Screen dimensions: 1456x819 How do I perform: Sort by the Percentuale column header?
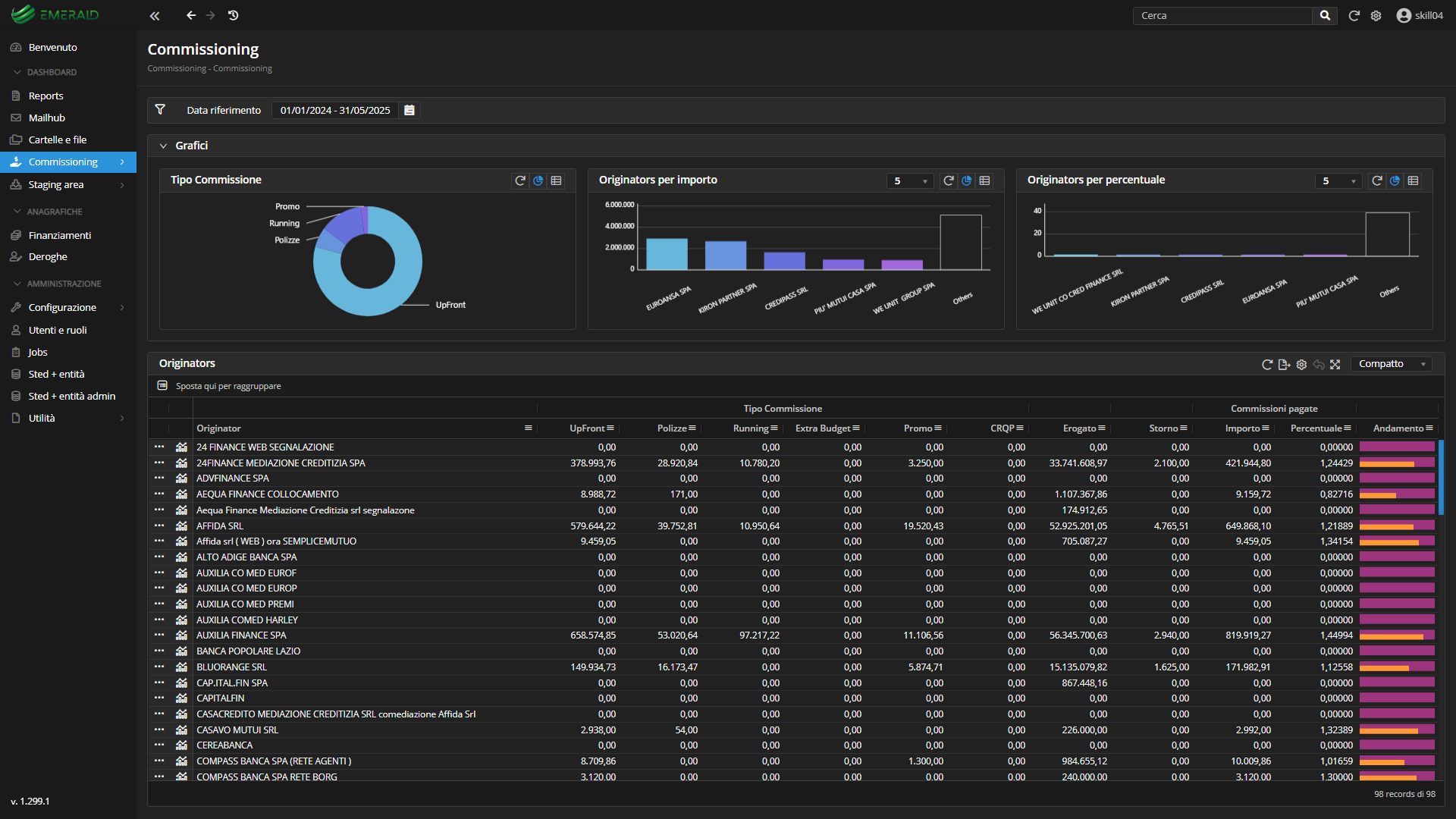pos(1316,428)
